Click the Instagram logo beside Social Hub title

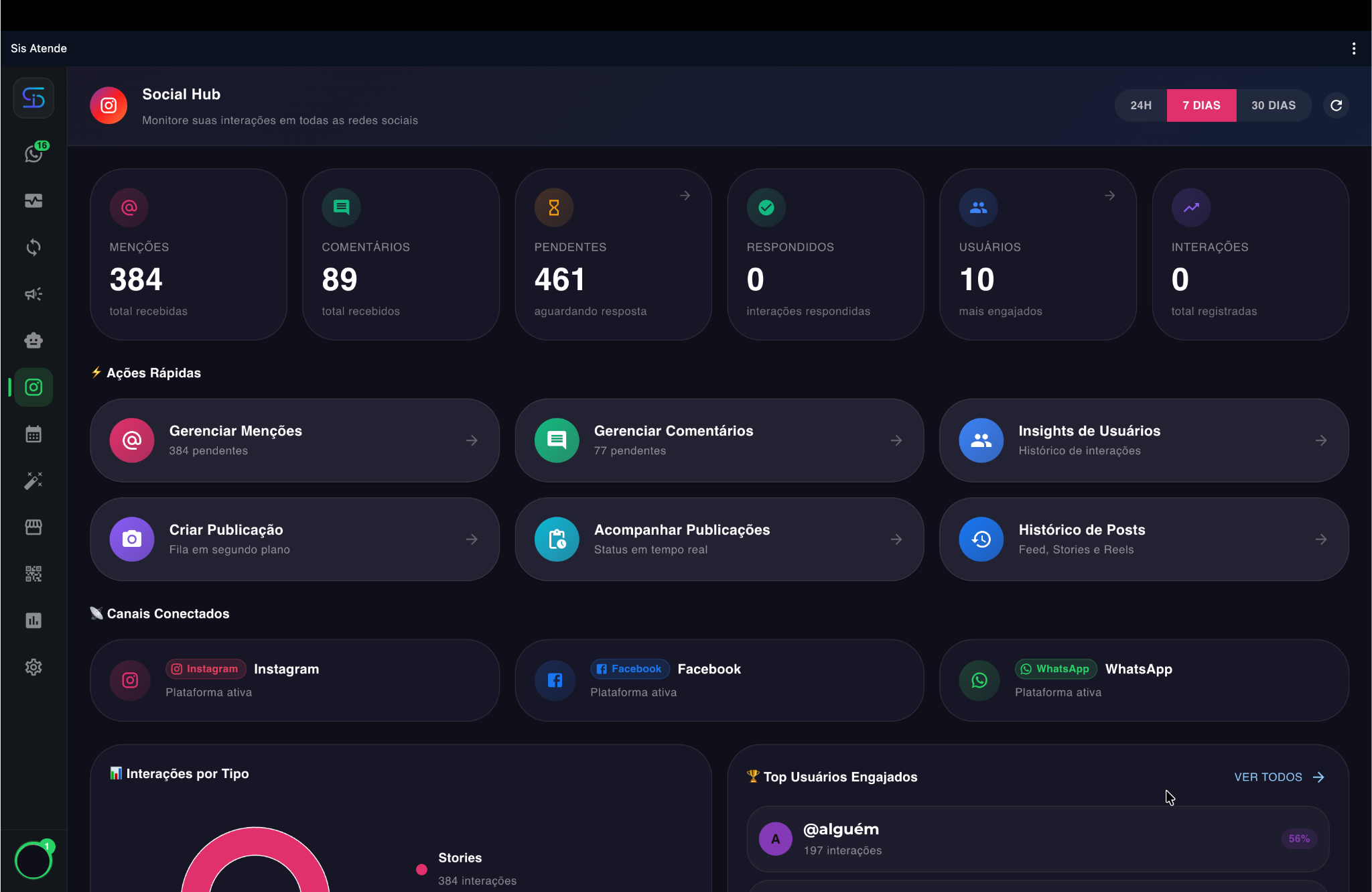109,105
